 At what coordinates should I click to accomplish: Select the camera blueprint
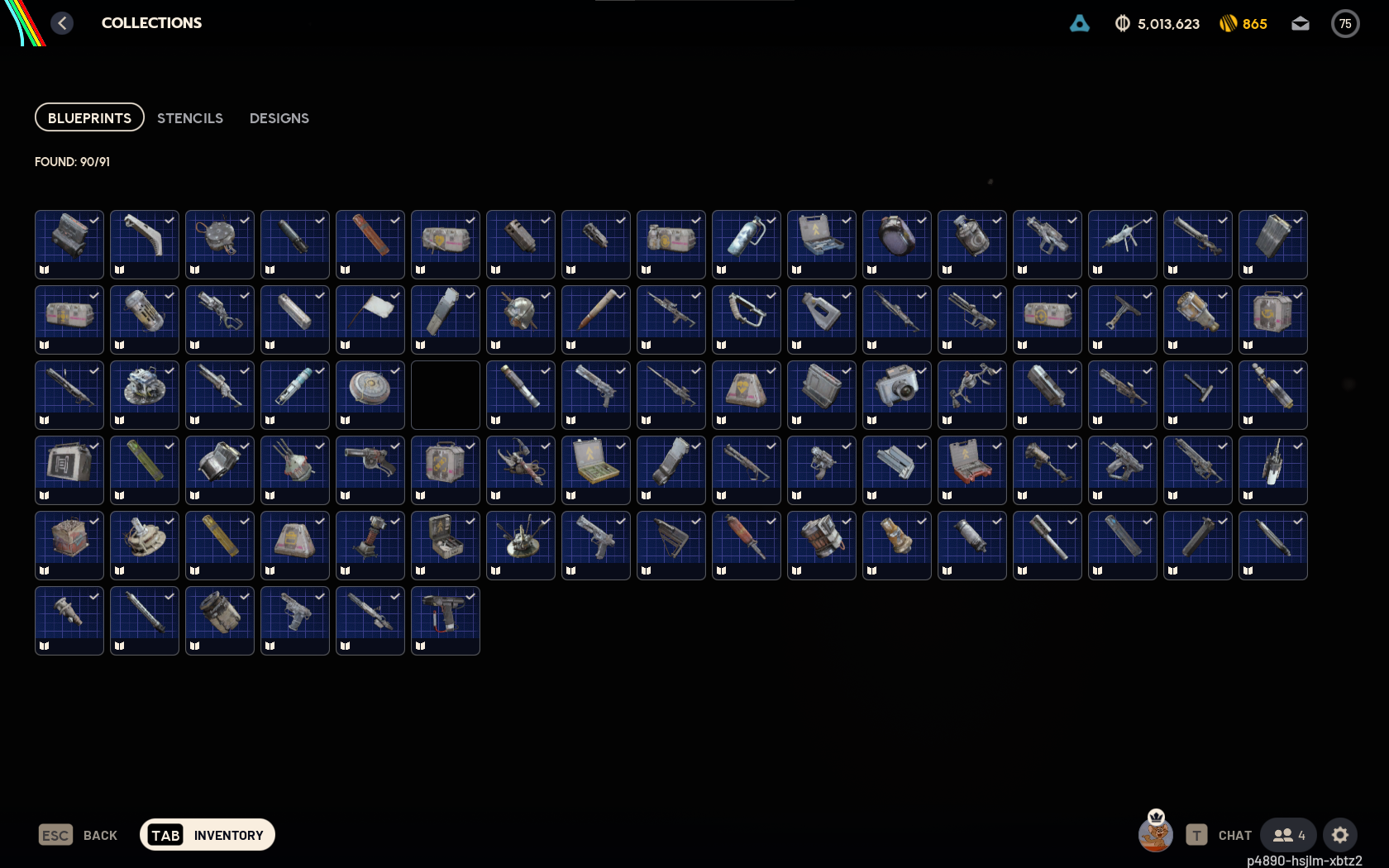point(897,395)
